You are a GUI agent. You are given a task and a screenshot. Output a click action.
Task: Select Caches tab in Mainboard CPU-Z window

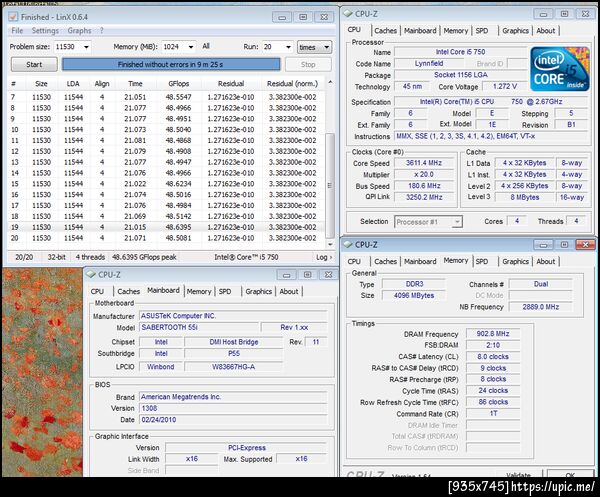[129, 291]
